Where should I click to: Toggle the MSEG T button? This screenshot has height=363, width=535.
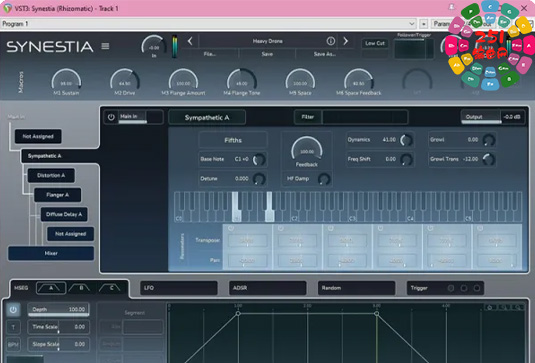pos(13,327)
